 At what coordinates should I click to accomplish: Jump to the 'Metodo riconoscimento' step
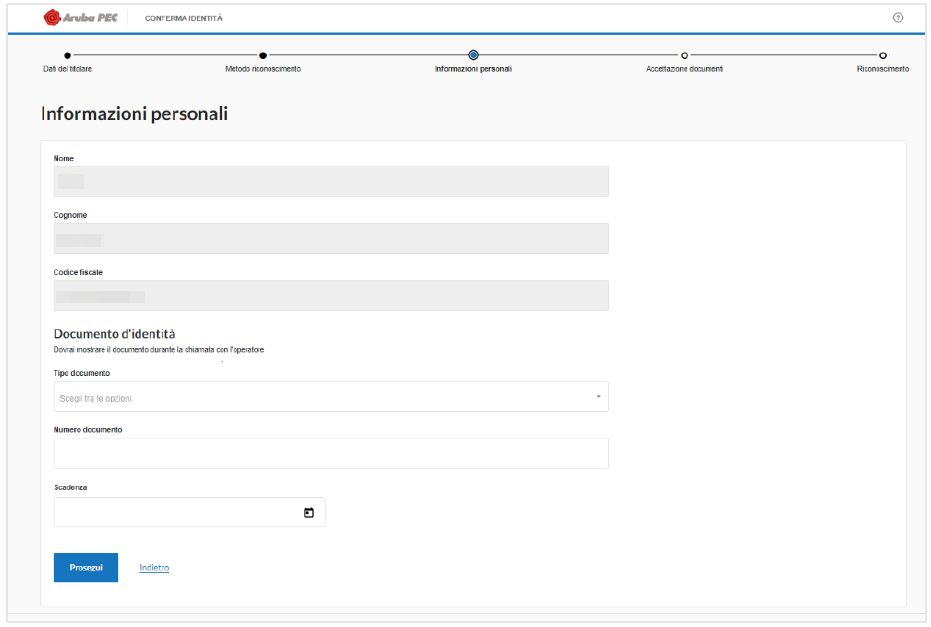pyautogui.click(x=263, y=56)
